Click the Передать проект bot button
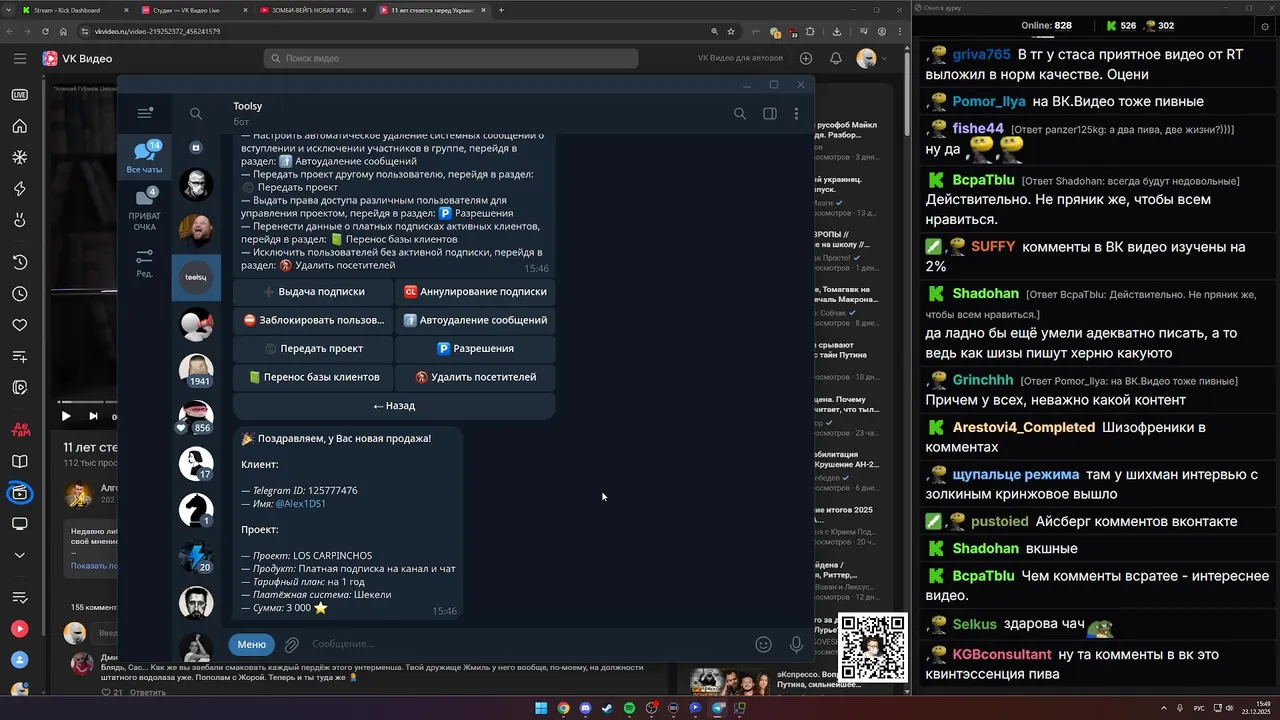The image size is (1280, 720). coord(313,349)
